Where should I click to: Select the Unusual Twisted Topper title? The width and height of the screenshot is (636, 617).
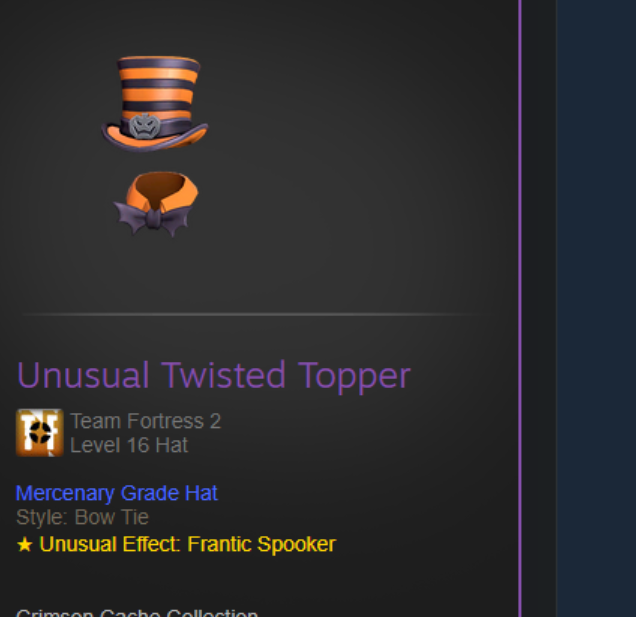coord(214,376)
